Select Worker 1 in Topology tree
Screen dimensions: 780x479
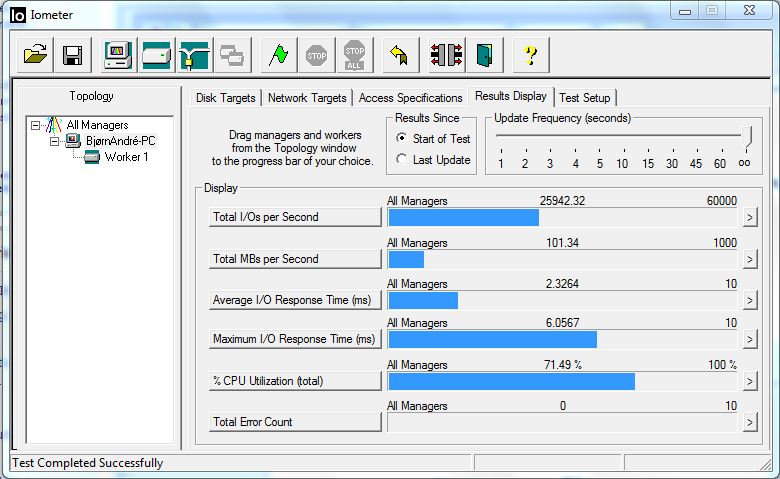pyautogui.click(x=126, y=157)
